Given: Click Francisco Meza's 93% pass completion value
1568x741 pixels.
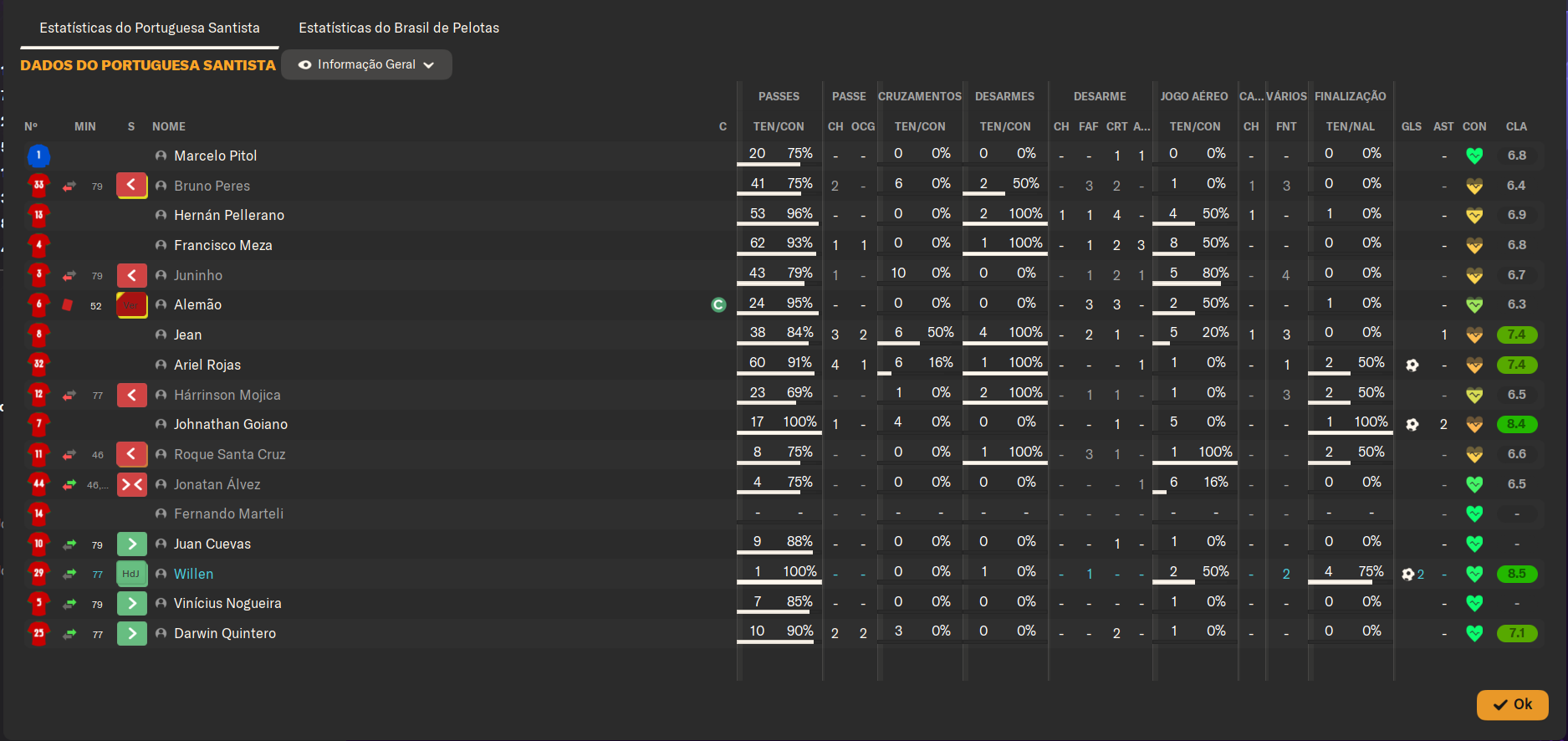Looking at the screenshot, I should pyautogui.click(x=799, y=243).
